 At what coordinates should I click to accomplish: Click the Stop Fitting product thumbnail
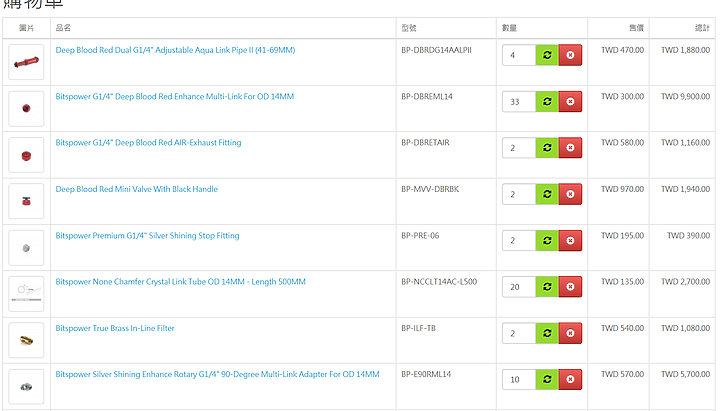coord(26,248)
